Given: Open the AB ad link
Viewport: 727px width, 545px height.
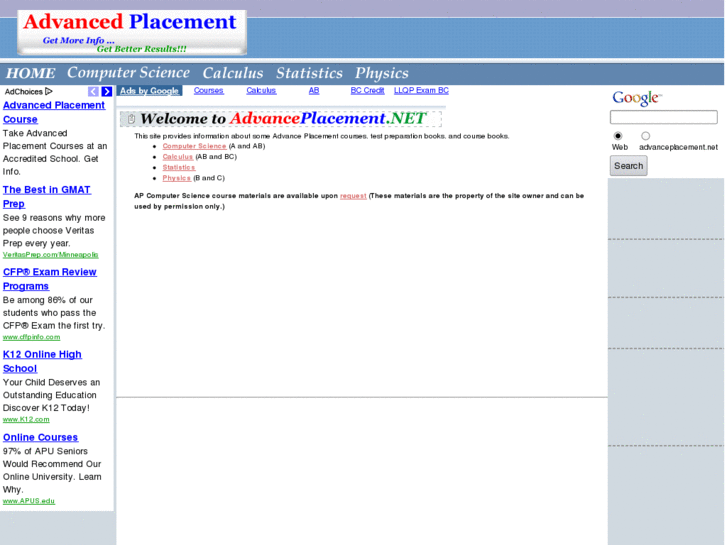Looking at the screenshot, I should [x=314, y=90].
